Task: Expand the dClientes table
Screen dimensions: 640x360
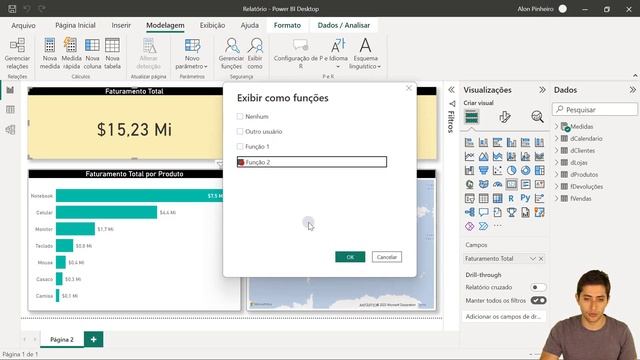Action: tap(557, 151)
